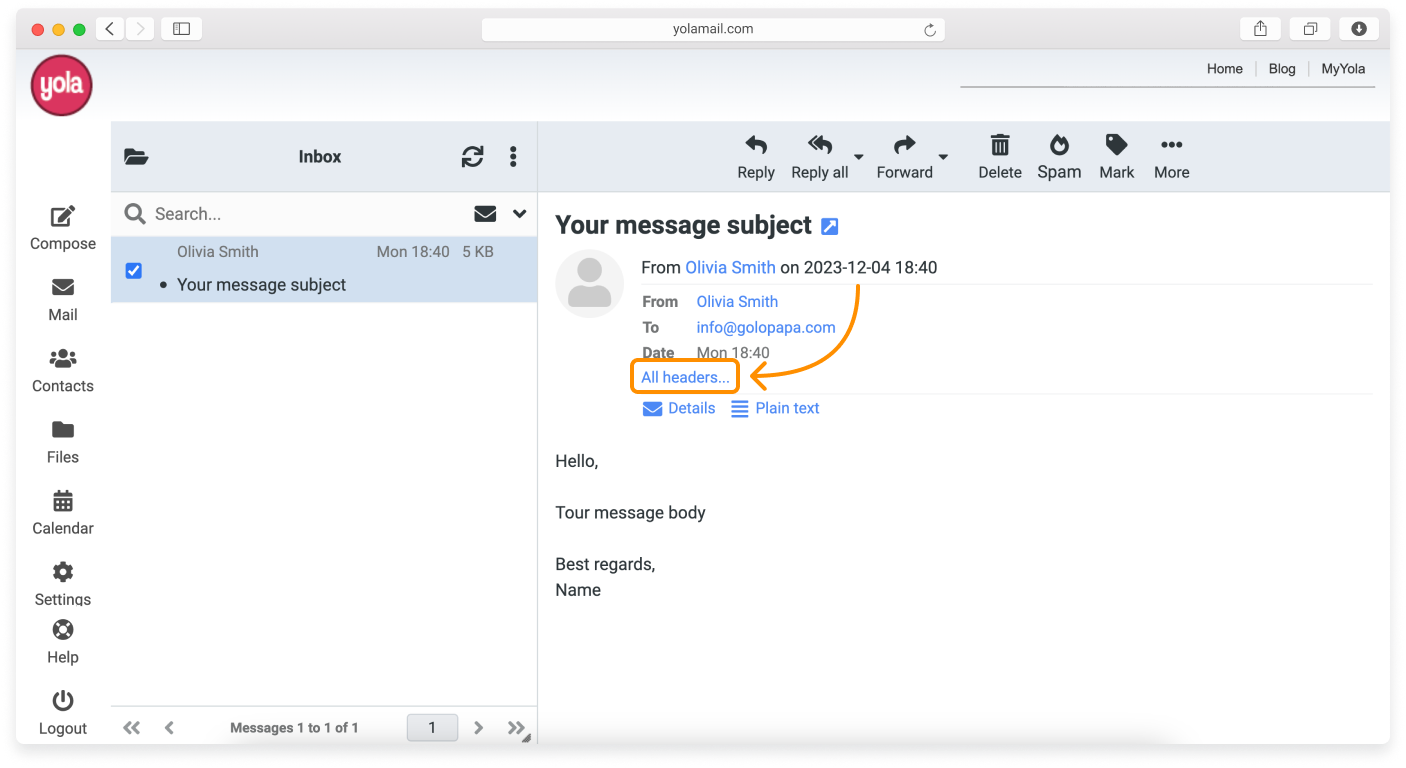The image size is (1406, 768).
Task: Click the page number field
Action: click(432, 727)
